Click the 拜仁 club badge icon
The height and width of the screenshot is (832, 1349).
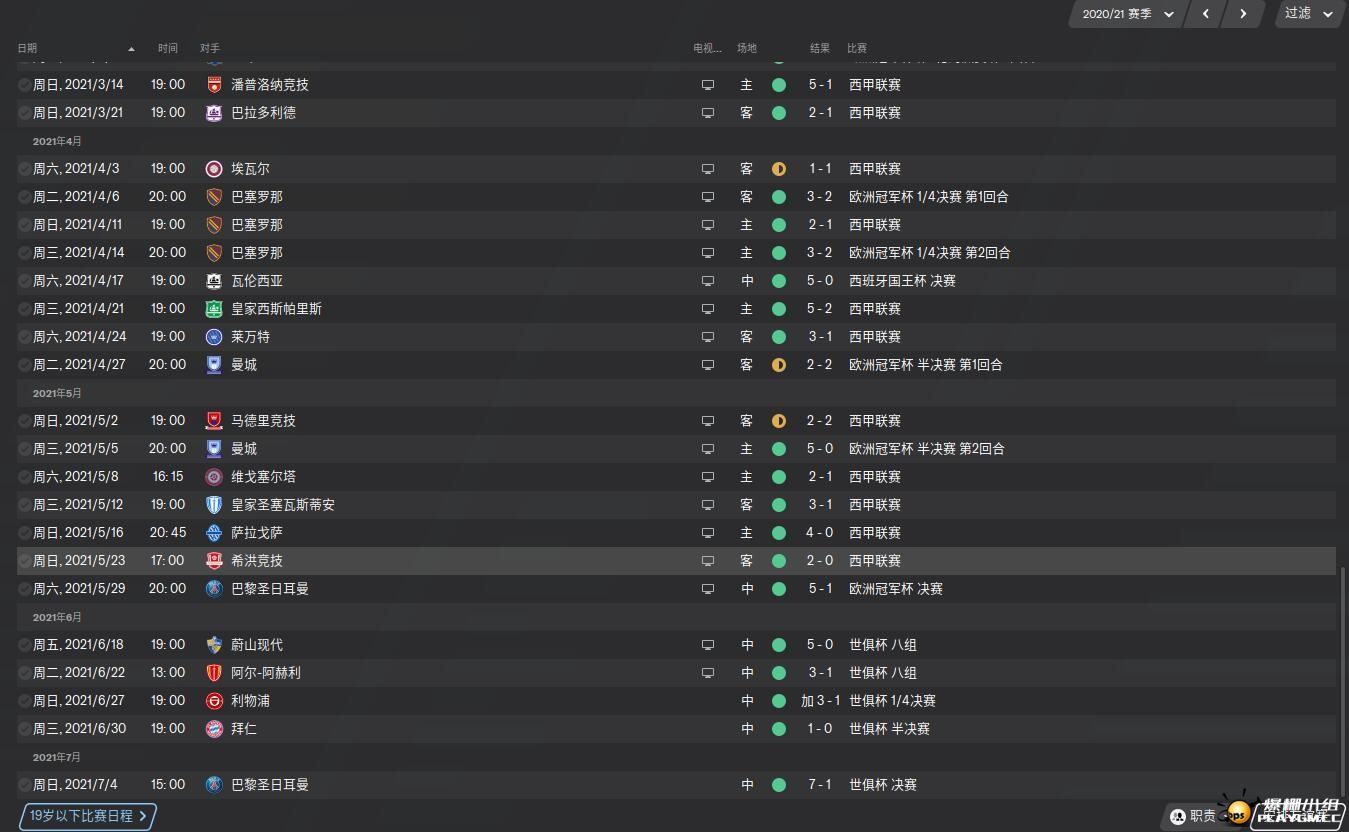214,729
